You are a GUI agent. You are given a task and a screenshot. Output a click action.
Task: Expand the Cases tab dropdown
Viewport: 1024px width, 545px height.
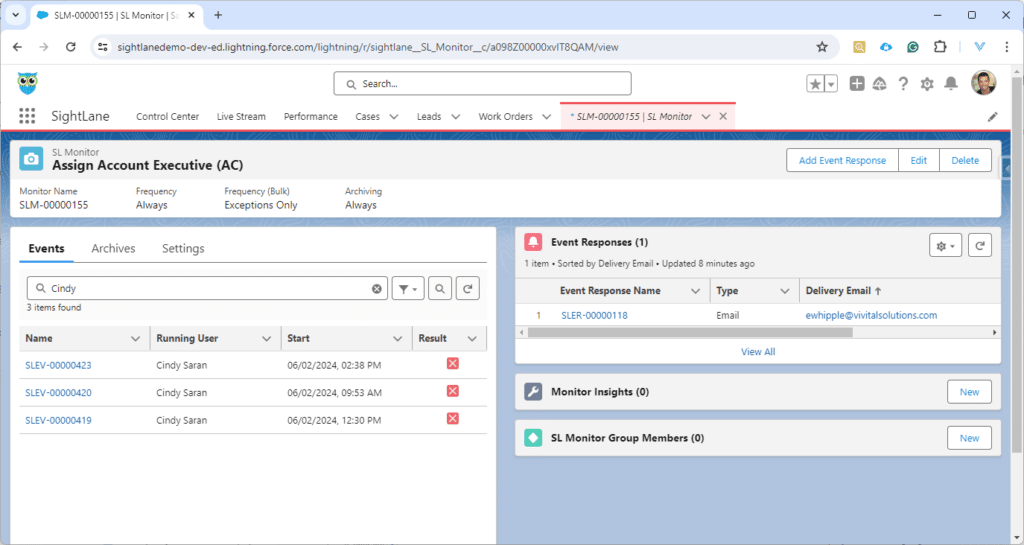click(394, 117)
